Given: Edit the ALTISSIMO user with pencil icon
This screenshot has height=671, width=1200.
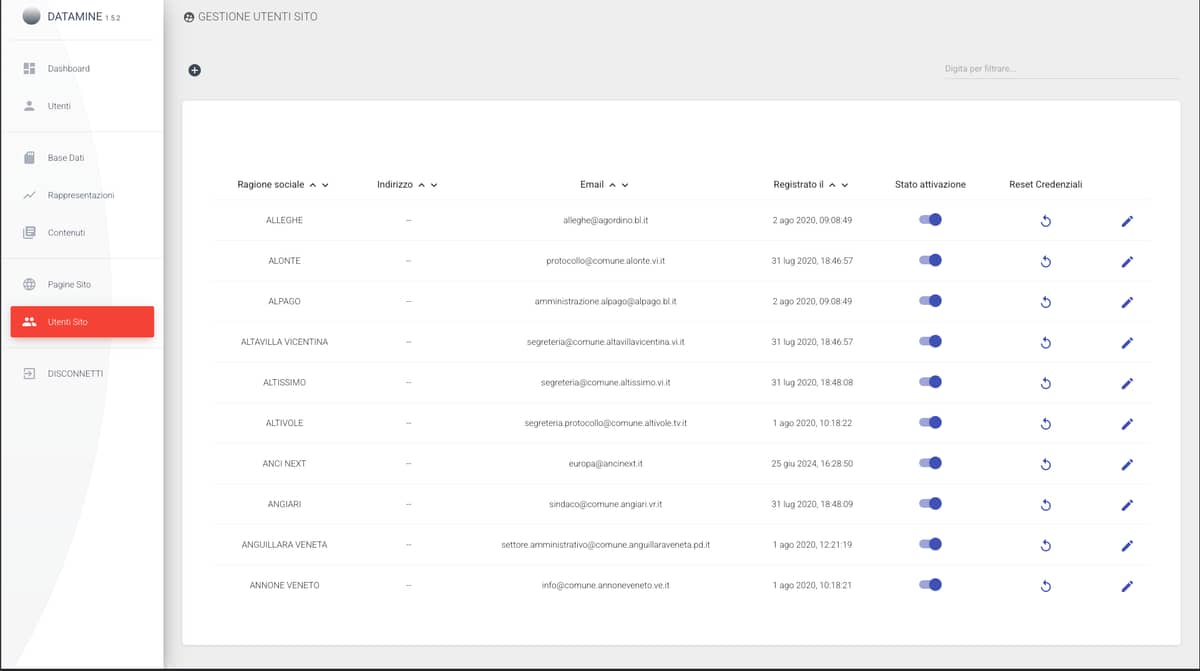Looking at the screenshot, I should [1127, 383].
